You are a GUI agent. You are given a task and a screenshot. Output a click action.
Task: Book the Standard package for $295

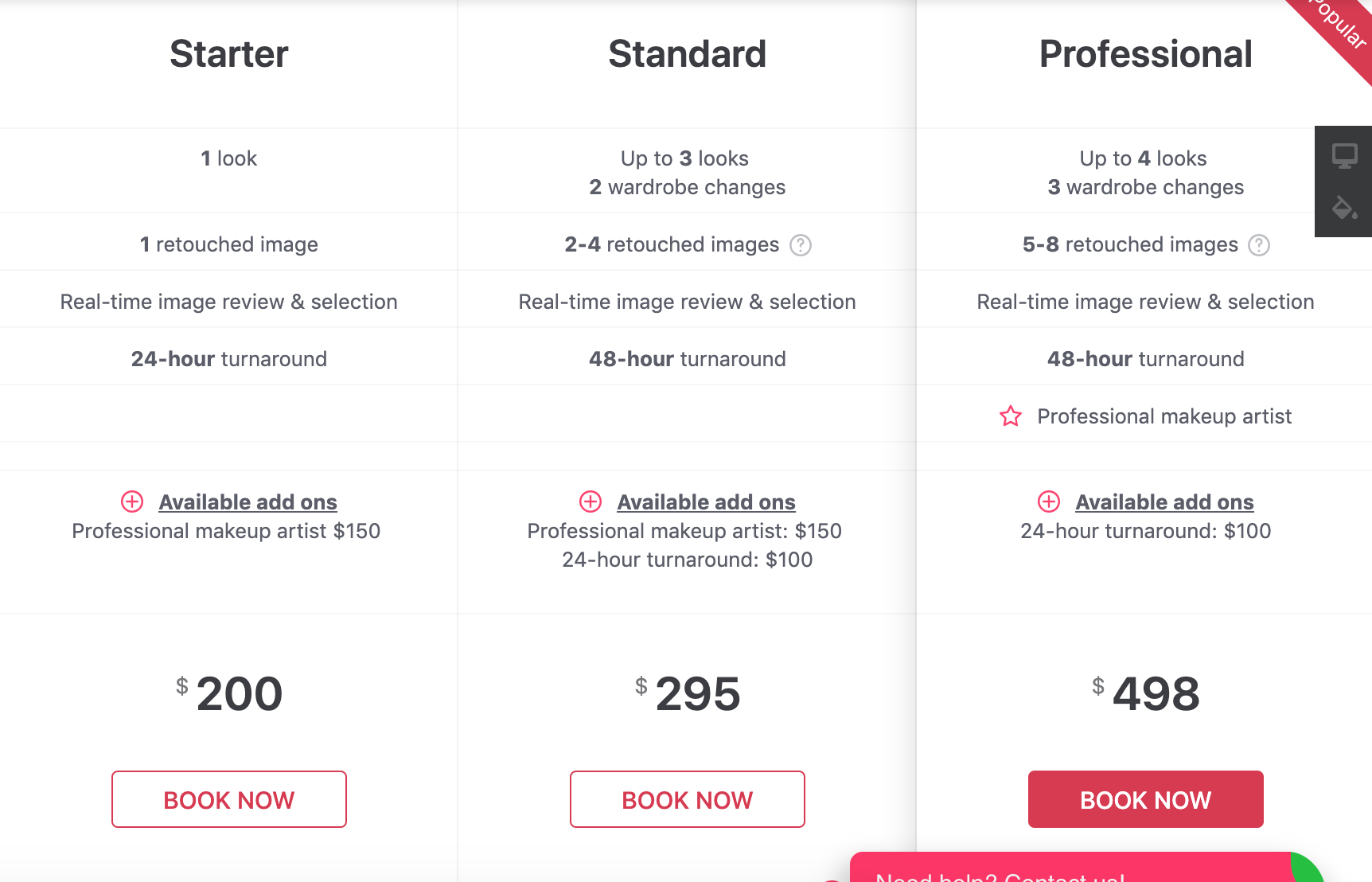click(688, 799)
